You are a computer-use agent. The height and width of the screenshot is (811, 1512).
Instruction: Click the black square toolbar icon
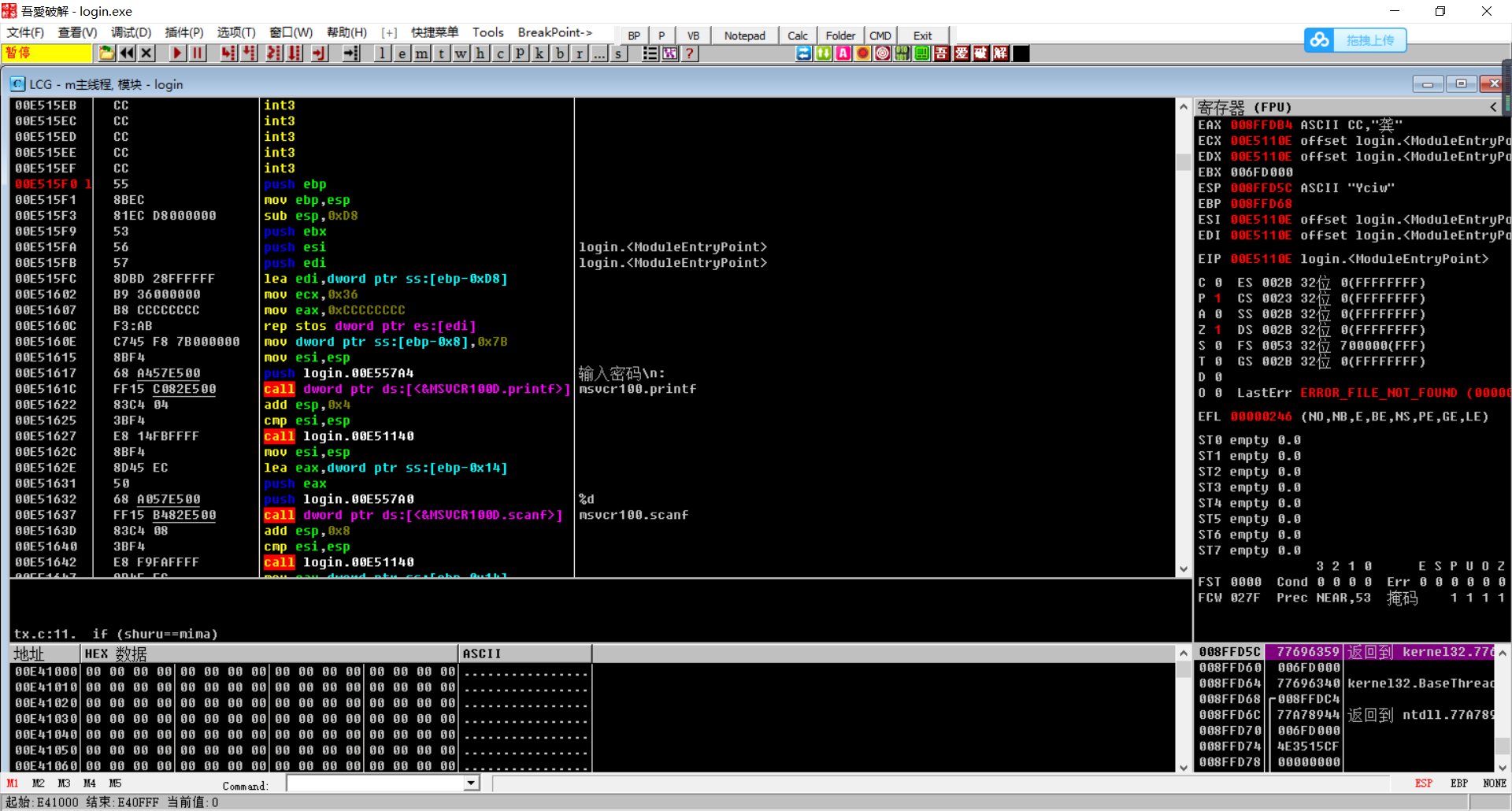[x=1021, y=54]
